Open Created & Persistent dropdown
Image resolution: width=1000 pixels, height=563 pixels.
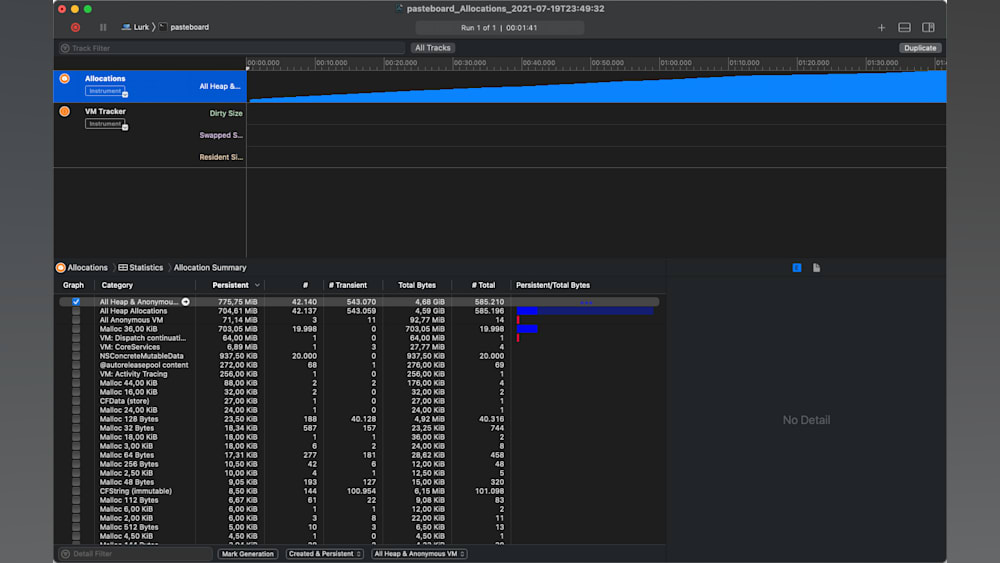[325, 553]
